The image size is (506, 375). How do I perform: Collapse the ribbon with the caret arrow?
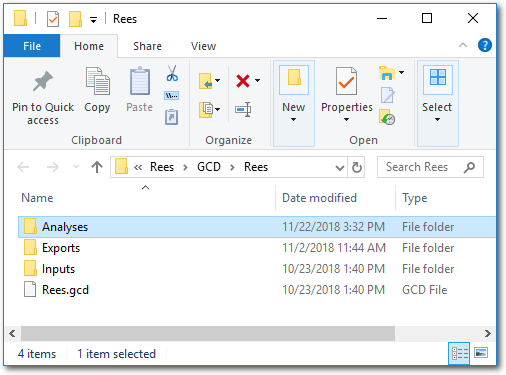coord(463,45)
